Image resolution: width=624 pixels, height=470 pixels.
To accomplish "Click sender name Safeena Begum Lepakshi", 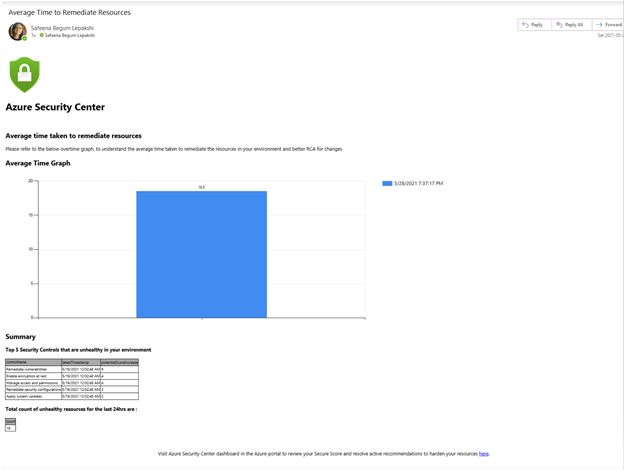I will click(62, 28).
